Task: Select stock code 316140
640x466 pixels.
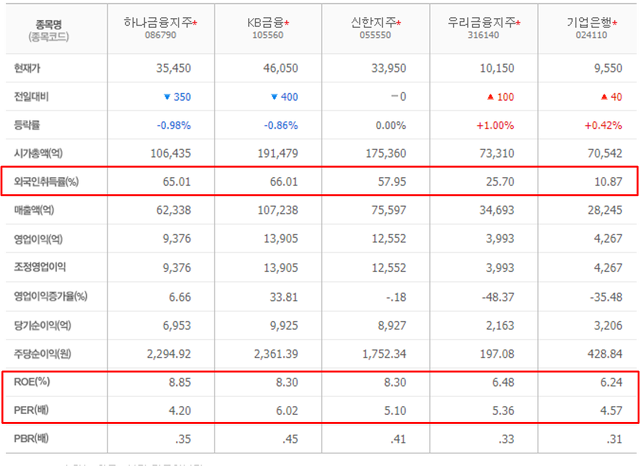Action: (x=483, y=35)
